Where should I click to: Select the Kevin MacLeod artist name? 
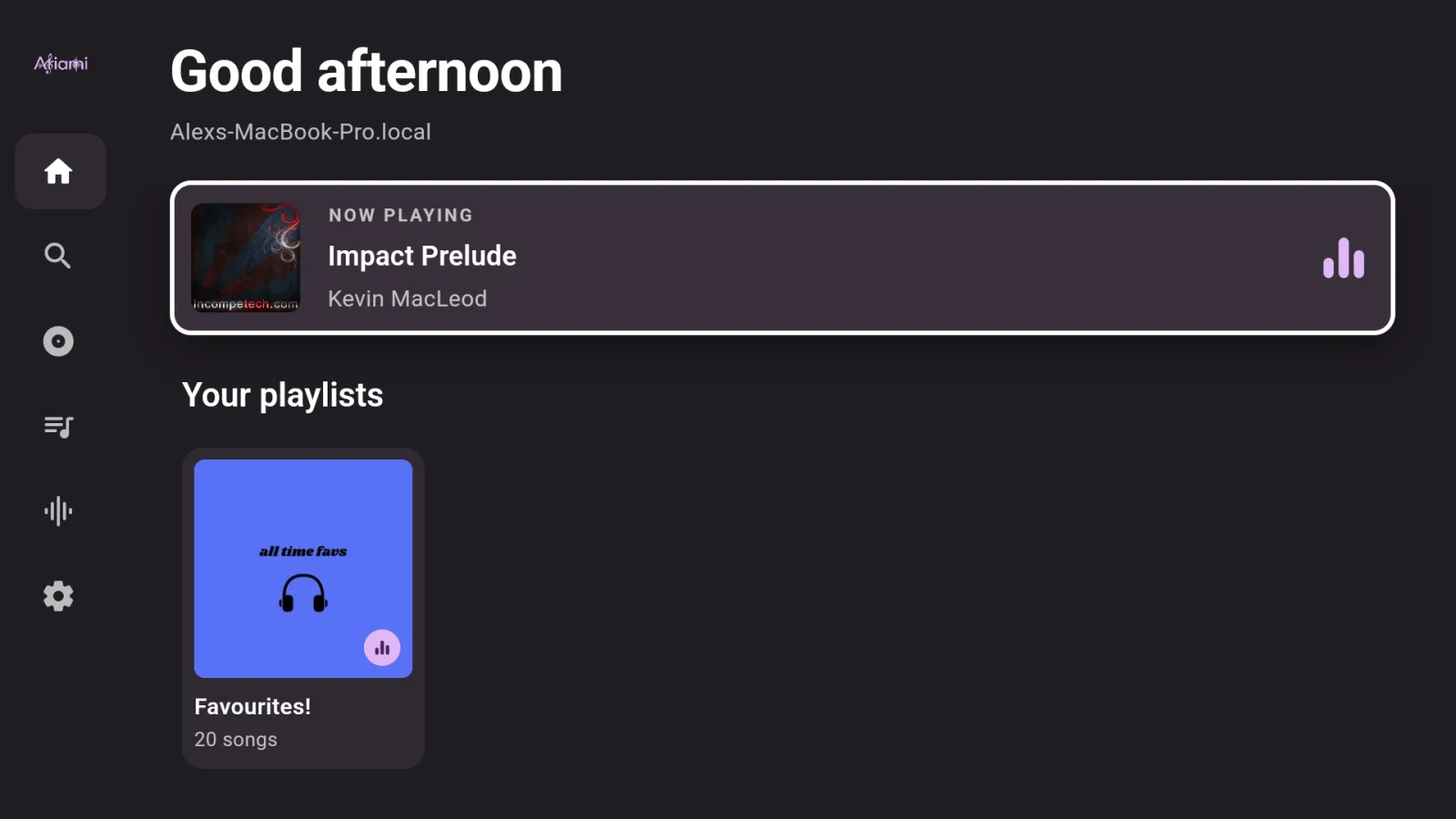pos(408,298)
